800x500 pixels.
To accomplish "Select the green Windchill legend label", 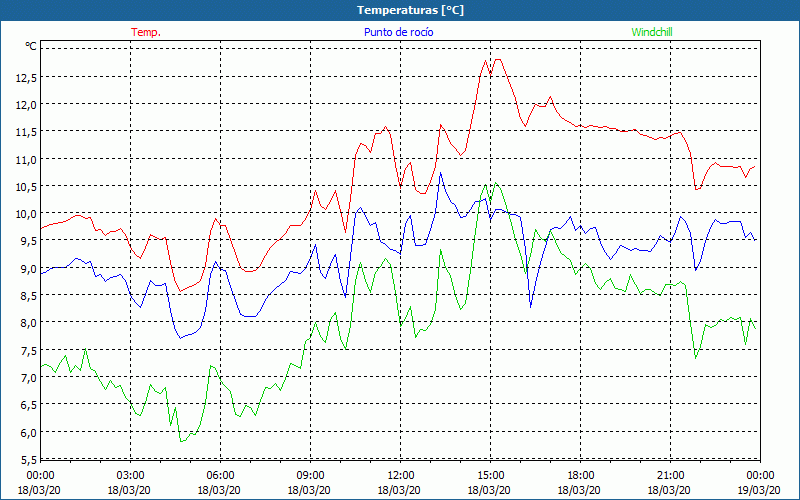I will [652, 32].
